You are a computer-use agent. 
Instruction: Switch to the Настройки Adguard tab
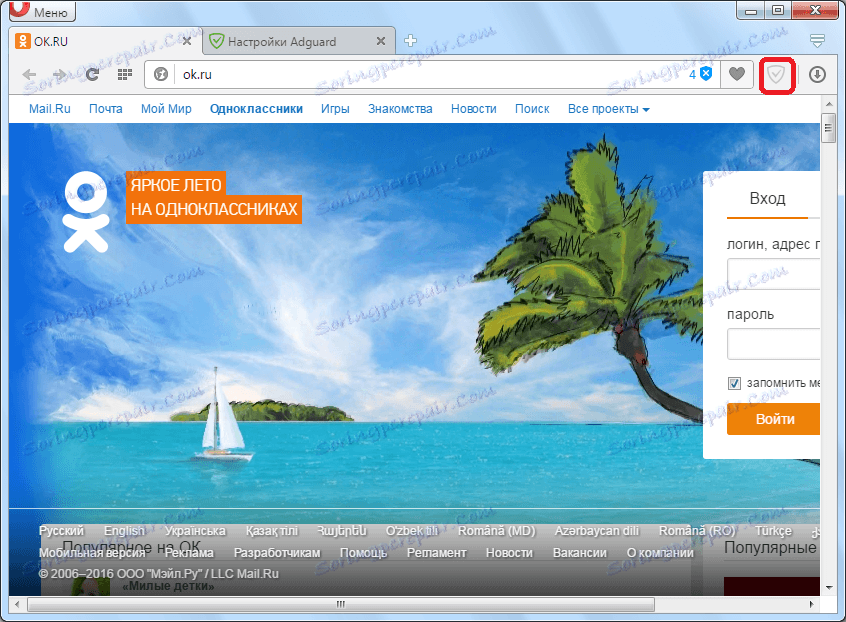[x=299, y=42]
